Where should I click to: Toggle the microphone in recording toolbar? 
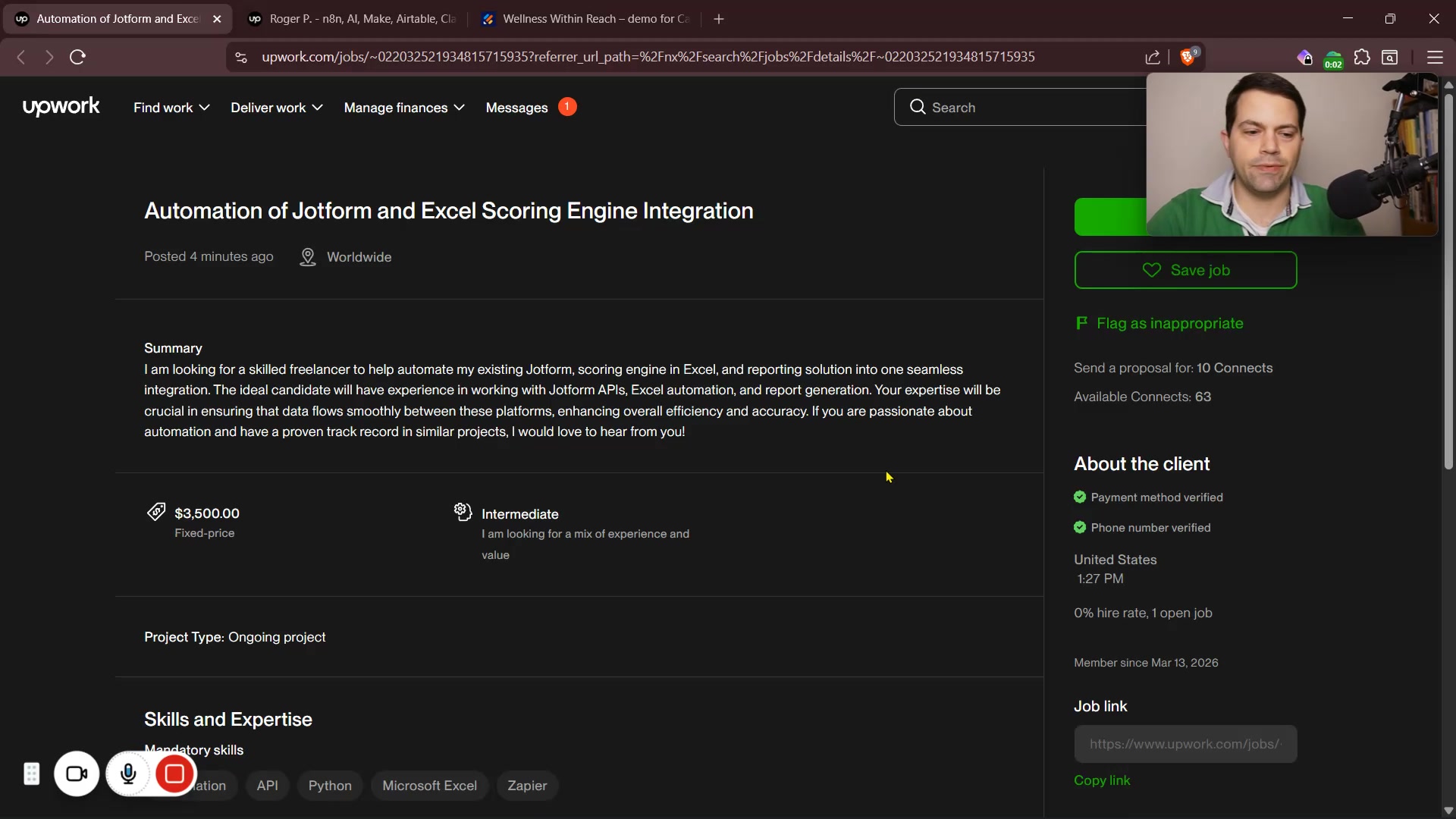pos(128,773)
